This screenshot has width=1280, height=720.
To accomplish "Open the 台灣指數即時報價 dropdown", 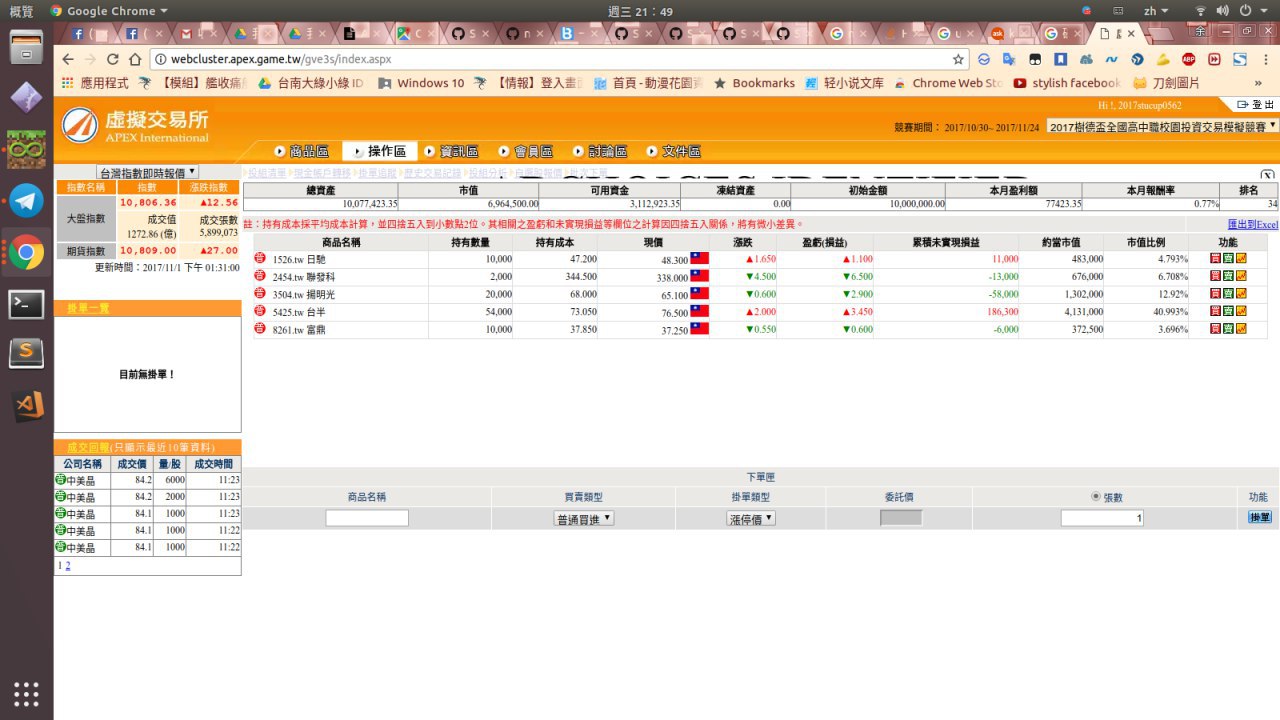I will tap(147, 172).
